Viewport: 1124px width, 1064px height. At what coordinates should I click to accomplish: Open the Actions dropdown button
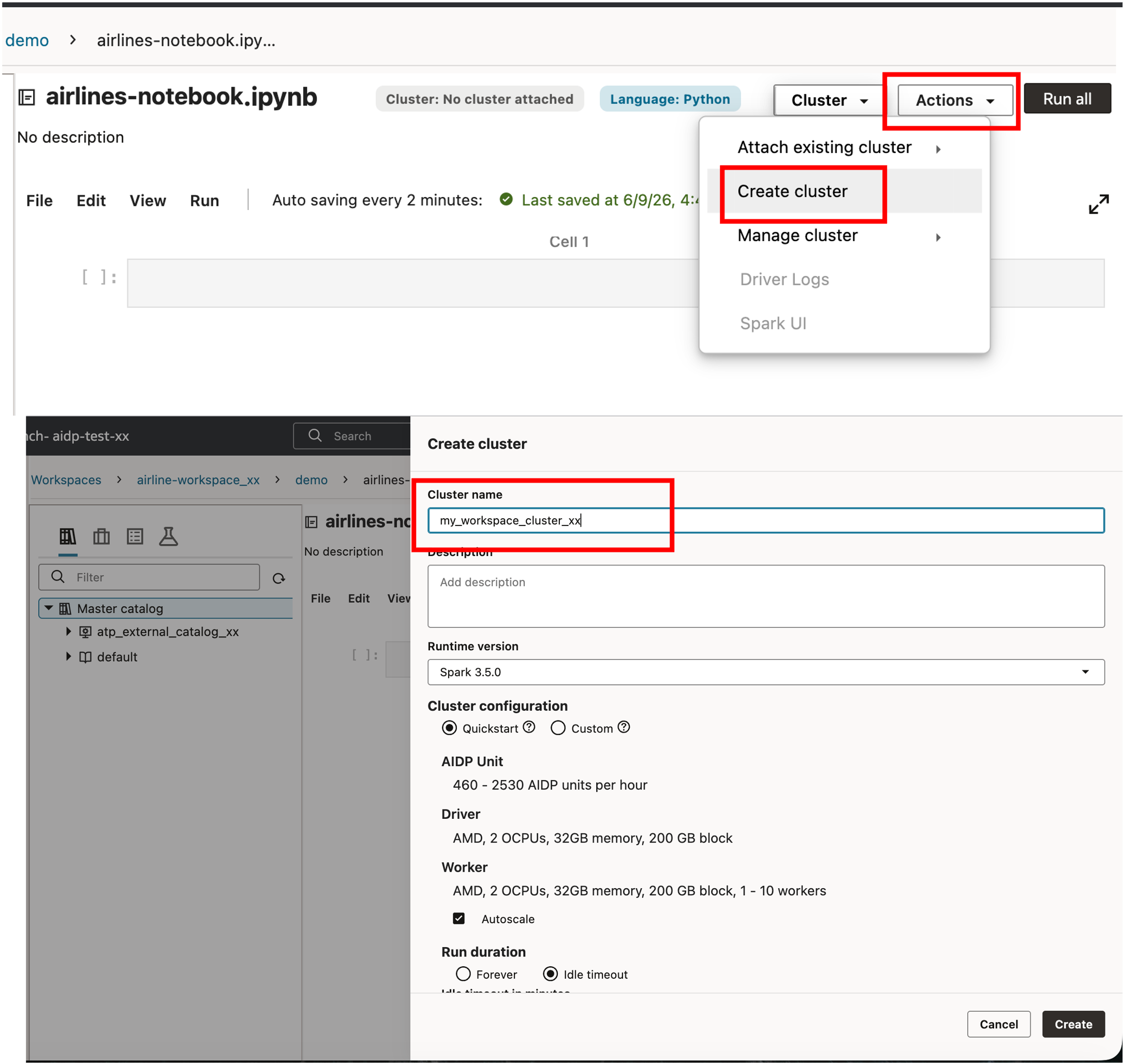954,100
